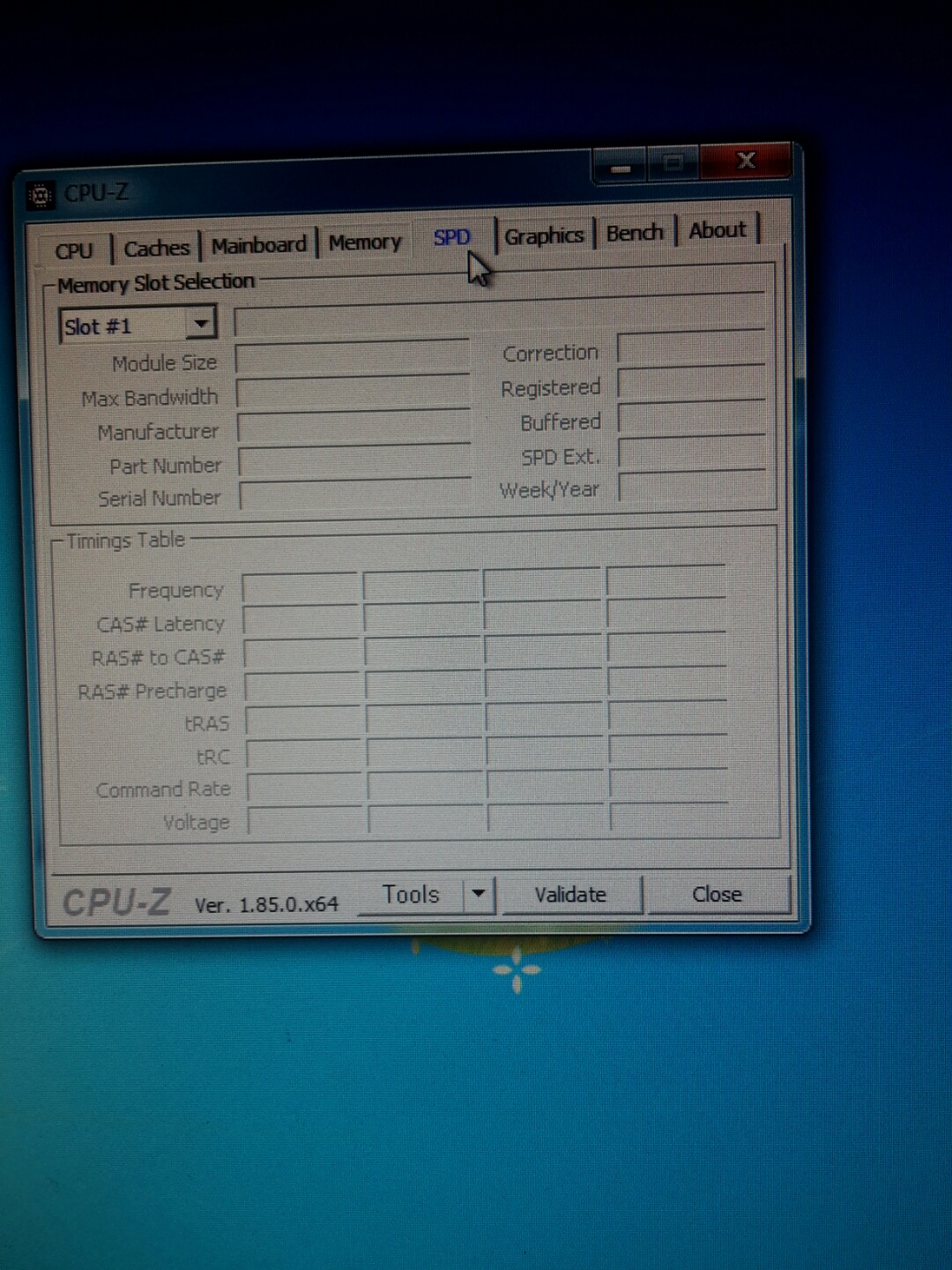The image size is (952, 1270).
Task: Click the 'Timings Table' group label
Action: 125,541
